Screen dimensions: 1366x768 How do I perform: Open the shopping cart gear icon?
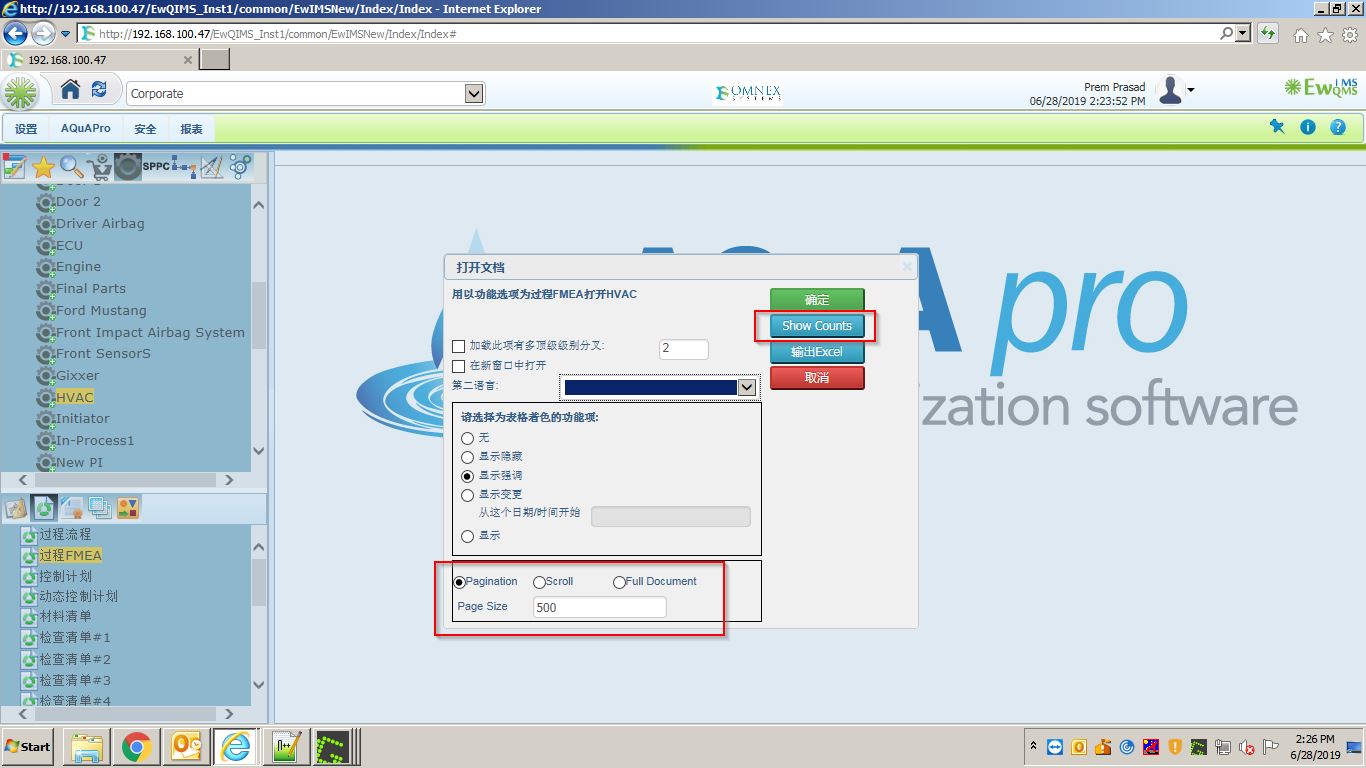(x=99, y=167)
